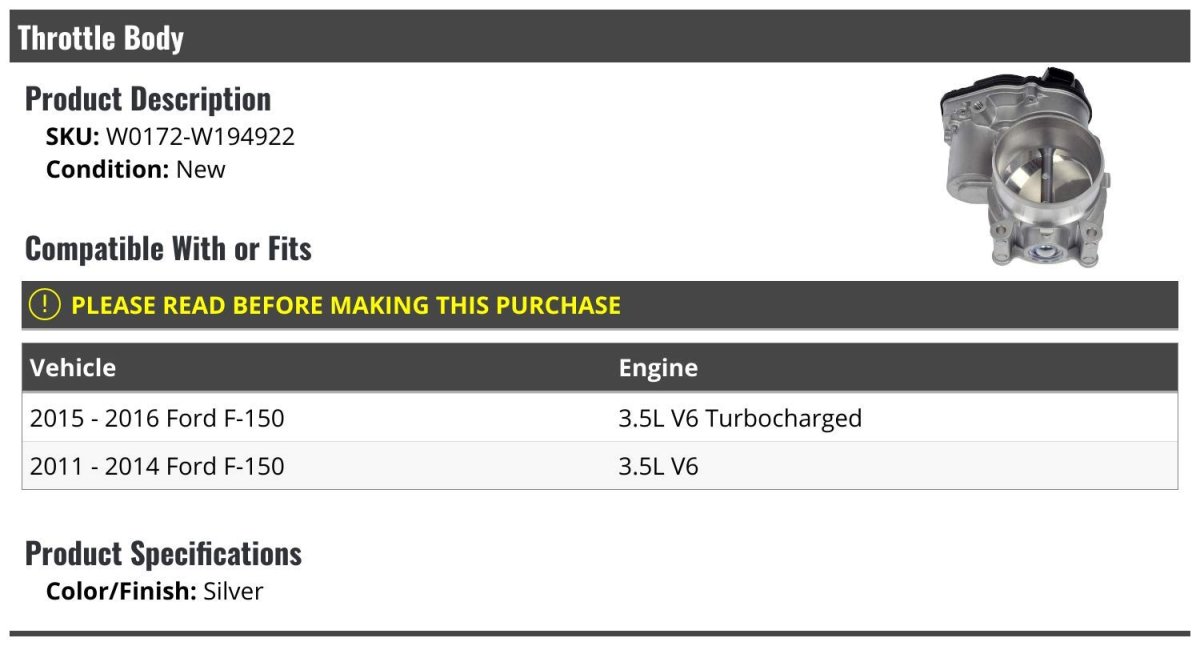Image resolution: width=1200 pixels, height=646 pixels.
Task: Click the Throttle Body title header
Action: [101, 38]
